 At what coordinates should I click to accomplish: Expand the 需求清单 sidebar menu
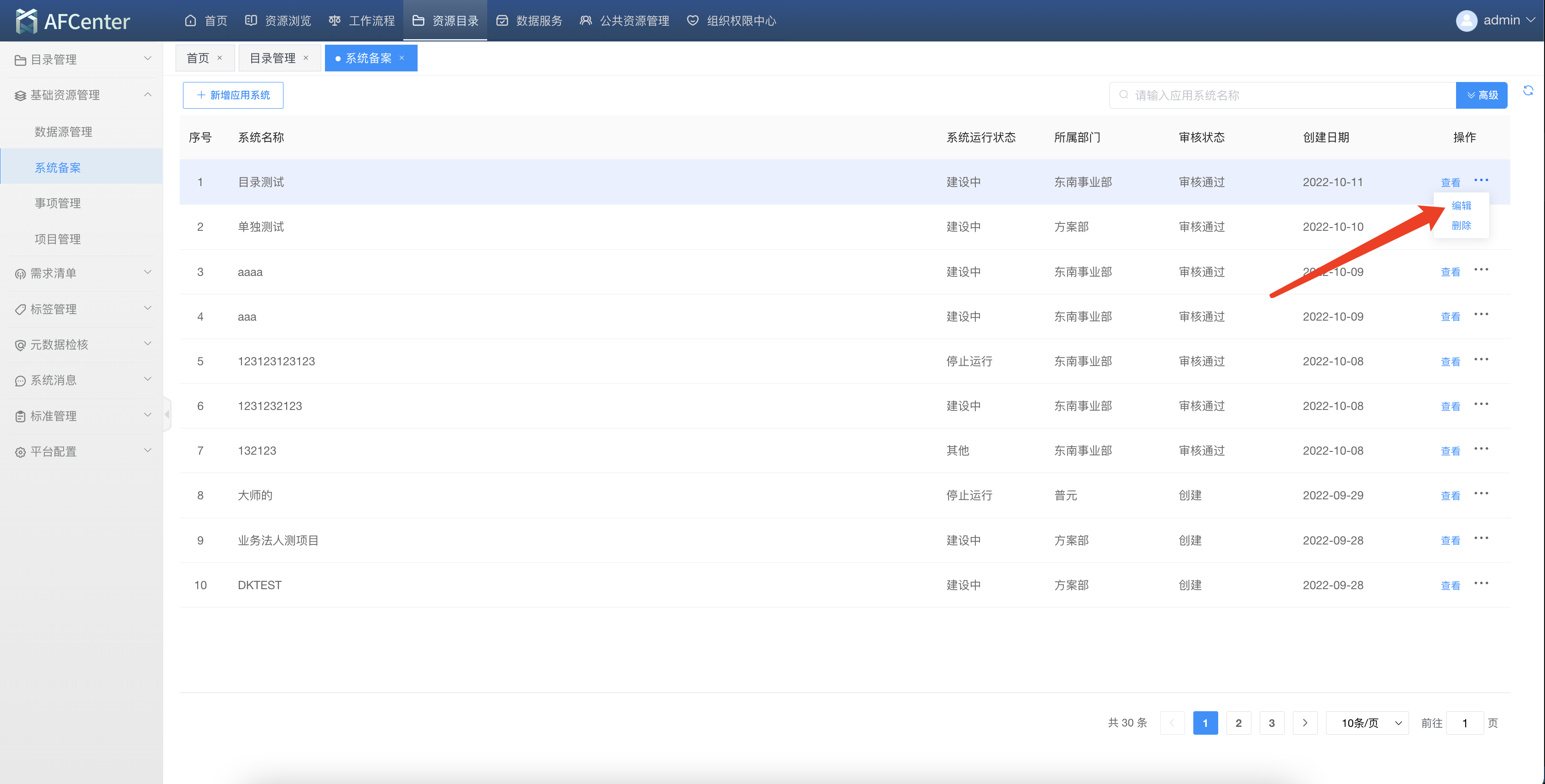[81, 273]
